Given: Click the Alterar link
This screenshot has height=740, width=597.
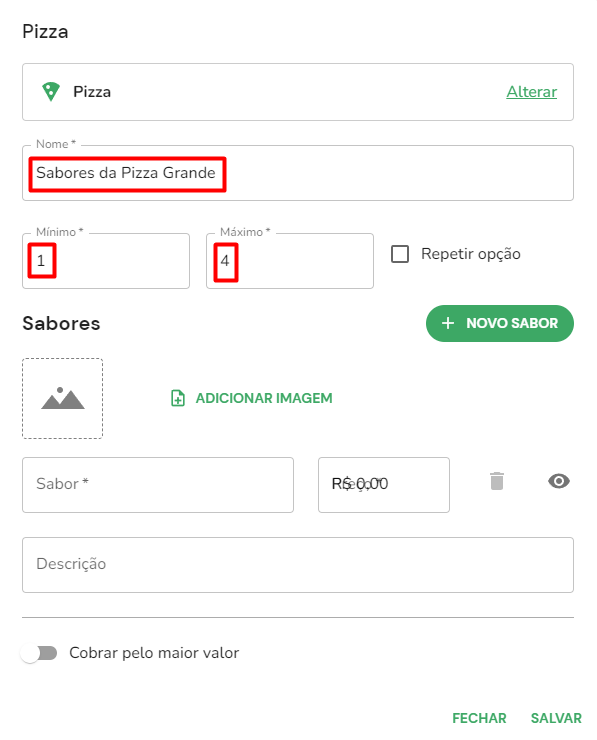Looking at the screenshot, I should click(531, 92).
